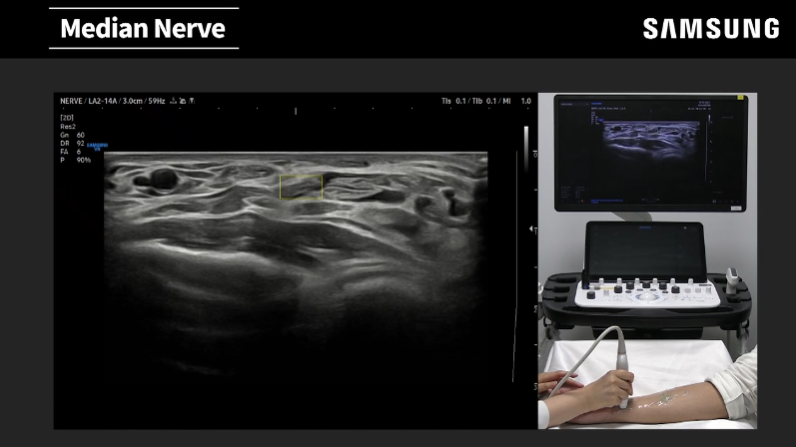The image size is (796, 447).
Task: Click the small blue Samsung V8 logo
Action: [97, 147]
